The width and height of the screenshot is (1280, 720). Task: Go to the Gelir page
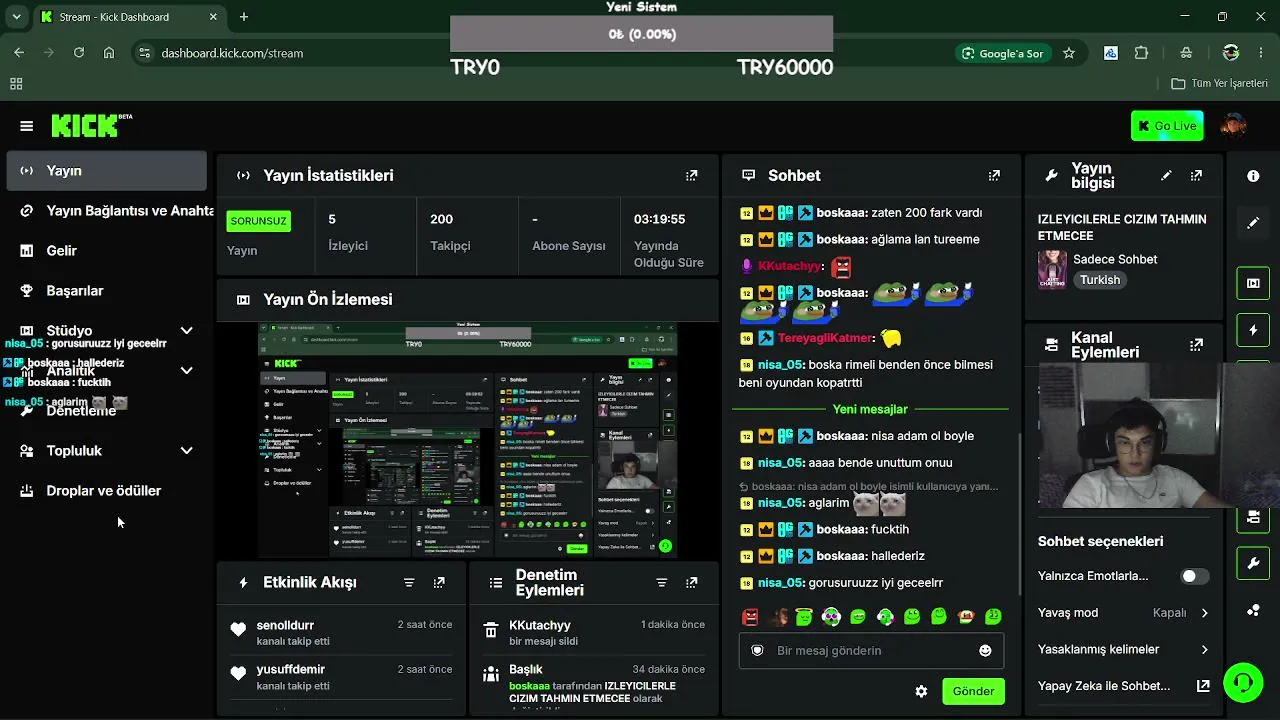pyautogui.click(x=106, y=251)
